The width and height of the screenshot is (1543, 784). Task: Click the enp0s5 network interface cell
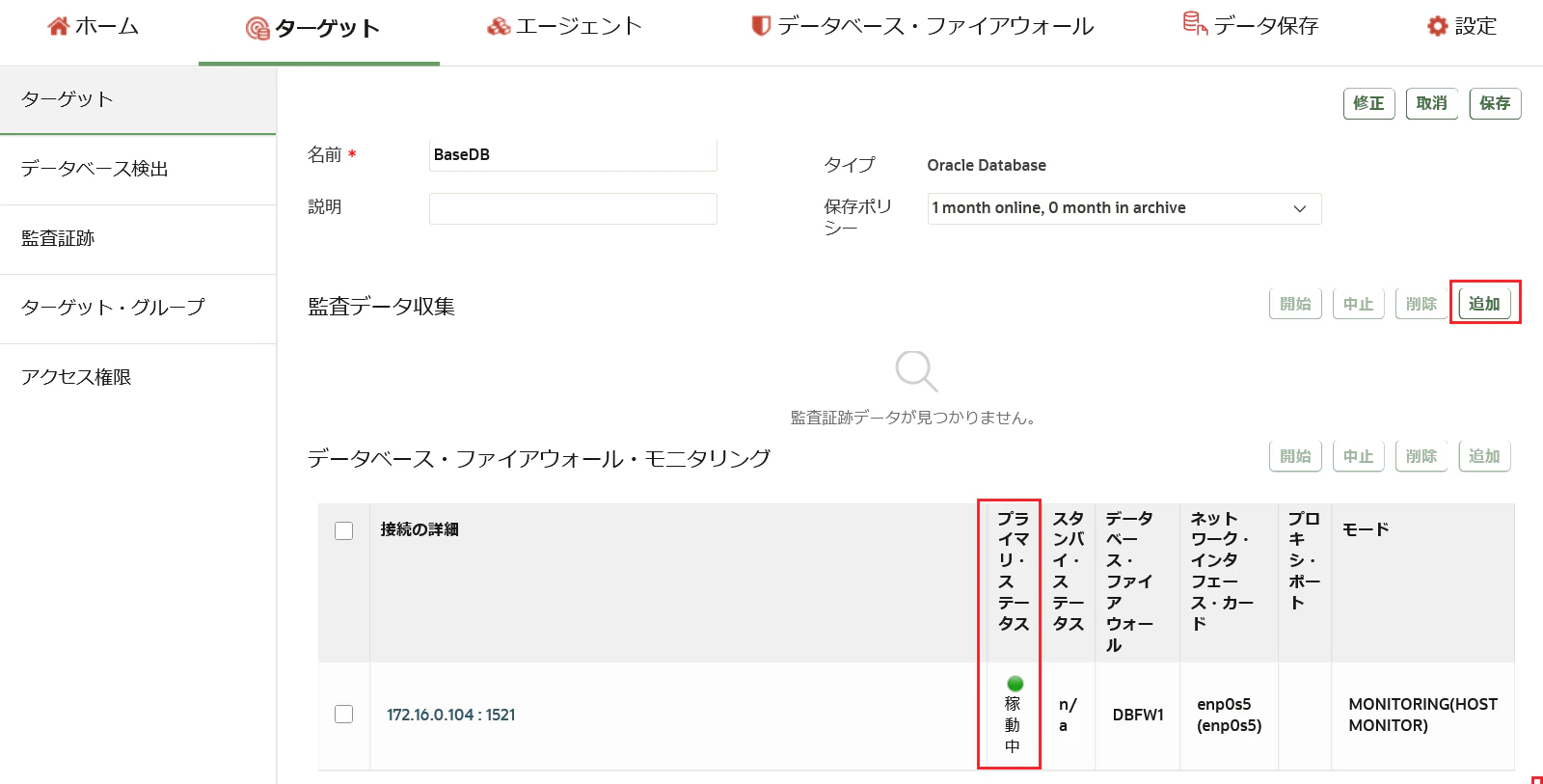(x=1229, y=715)
